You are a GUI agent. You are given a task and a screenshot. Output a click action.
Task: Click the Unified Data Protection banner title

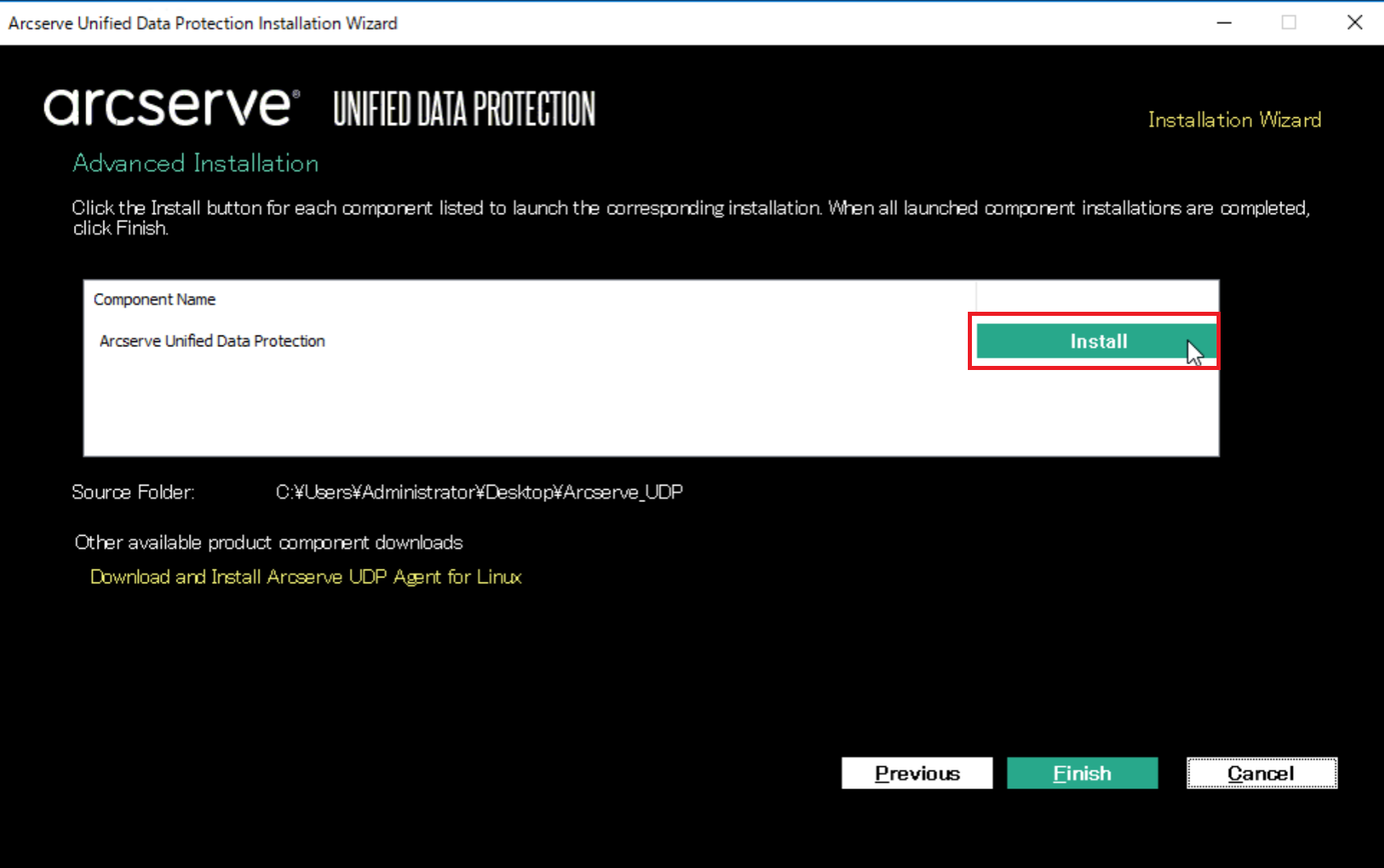[464, 109]
